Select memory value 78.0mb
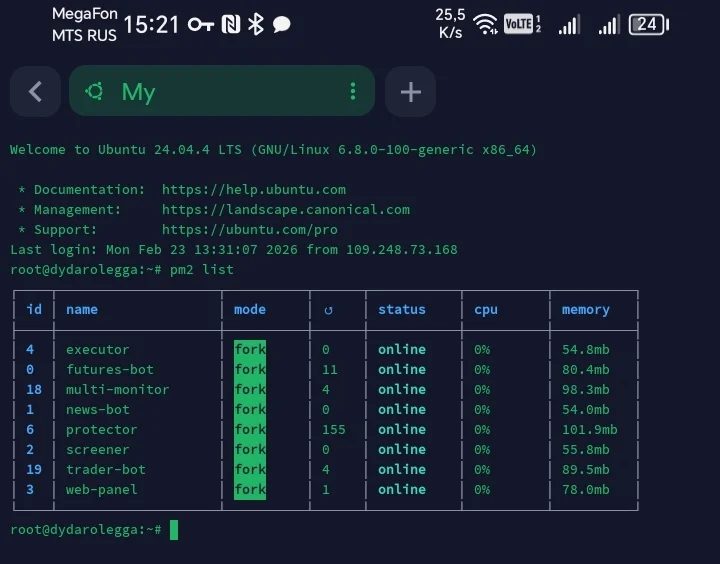 pos(585,490)
